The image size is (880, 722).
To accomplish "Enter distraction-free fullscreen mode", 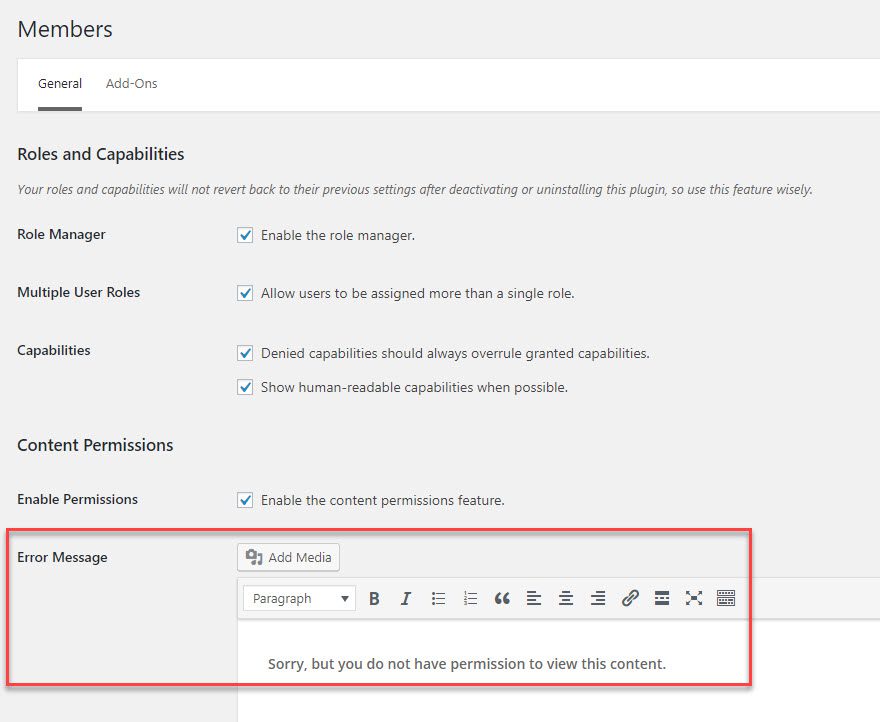I will coord(694,598).
